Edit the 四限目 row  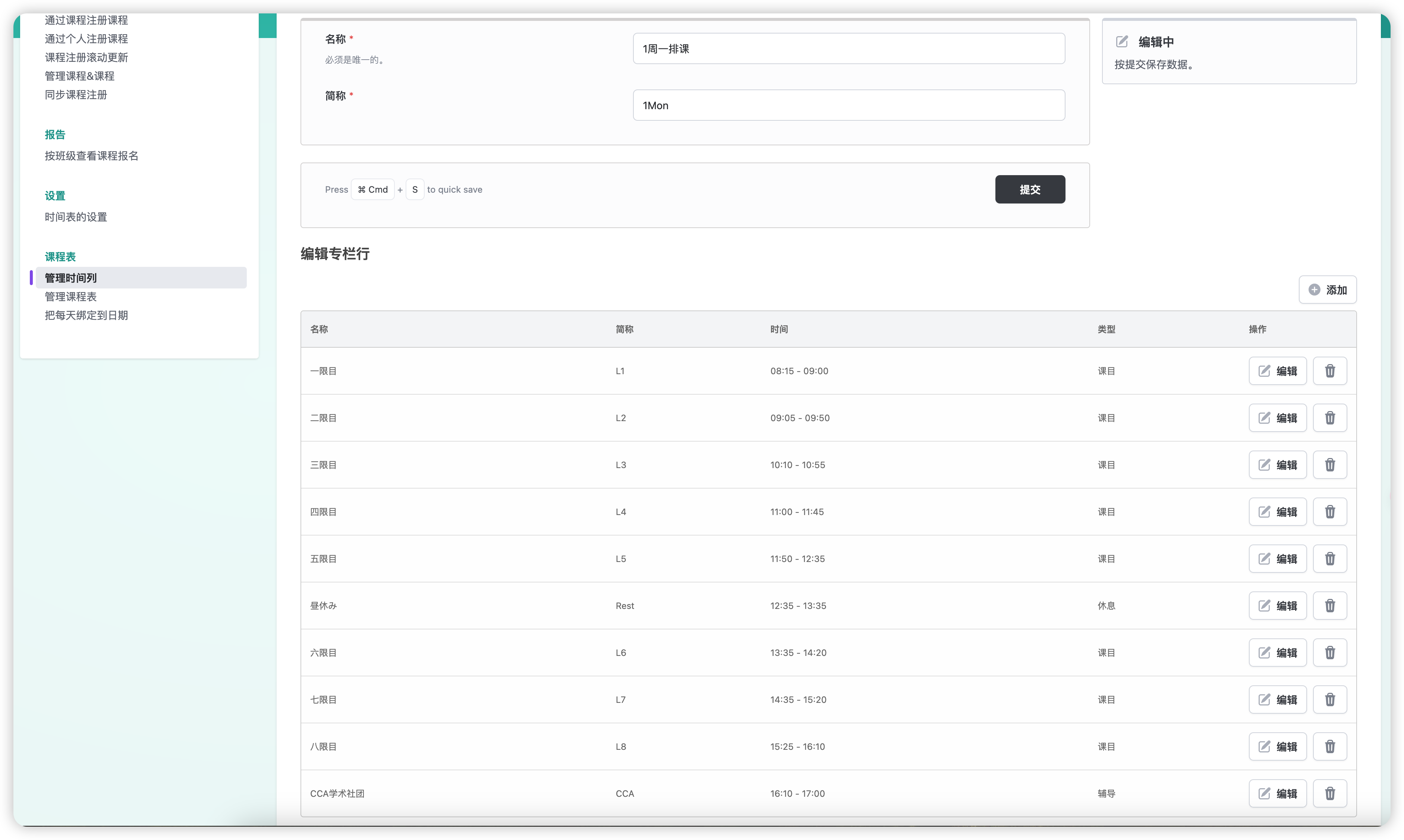(x=1277, y=512)
